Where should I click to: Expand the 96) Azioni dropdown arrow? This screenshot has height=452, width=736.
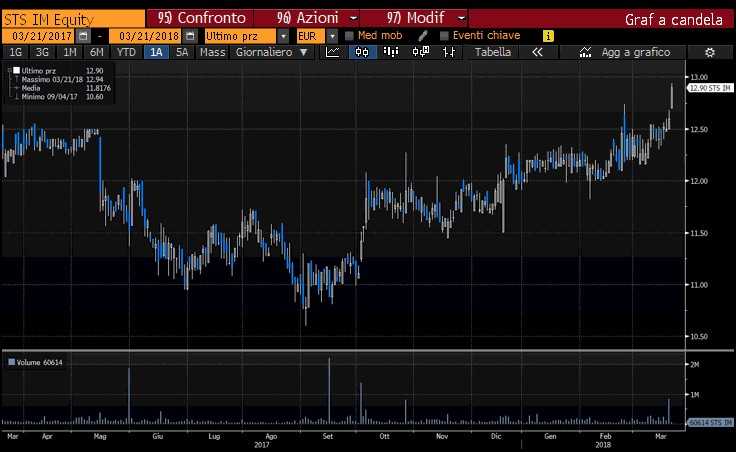click(354, 18)
